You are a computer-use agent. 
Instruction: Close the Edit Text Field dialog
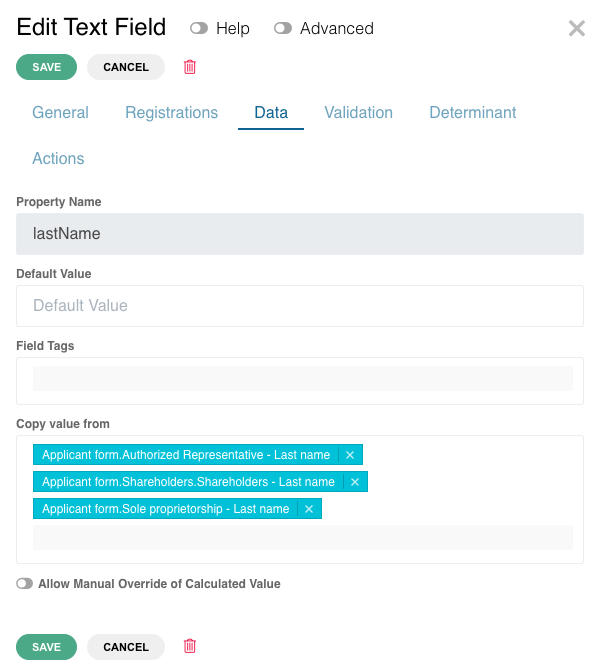coord(577,29)
